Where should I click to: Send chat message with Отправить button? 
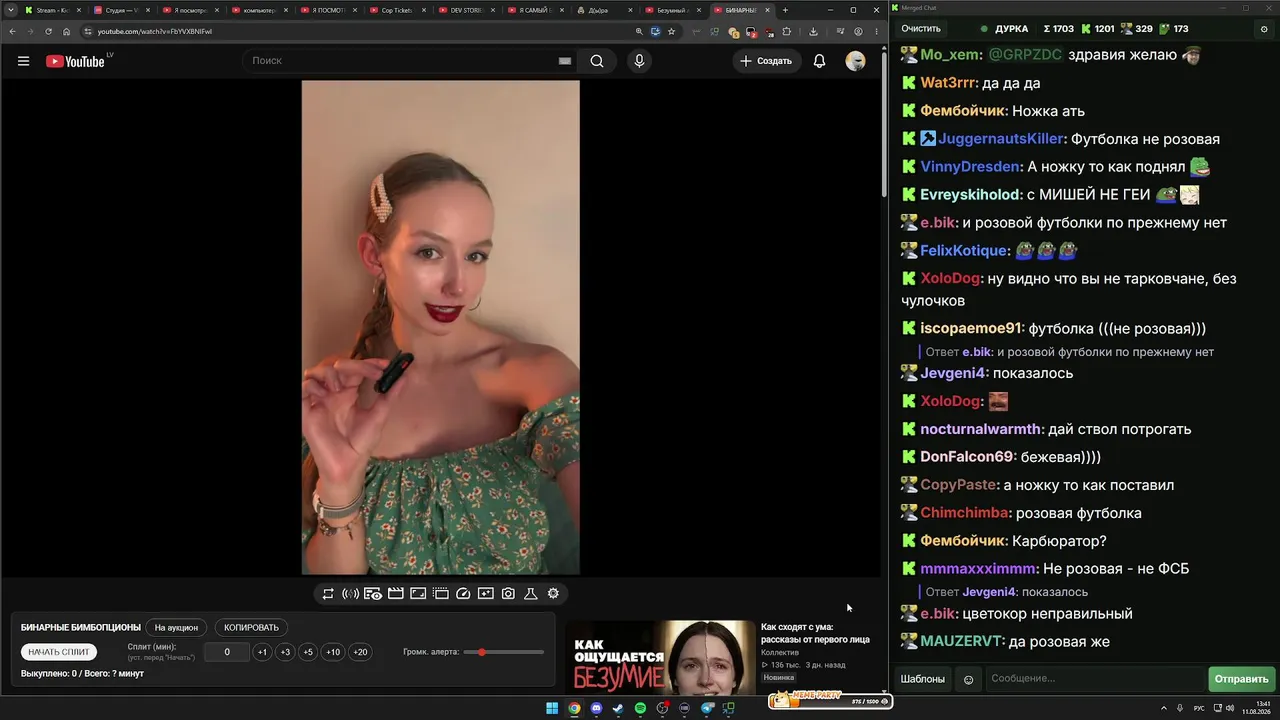(x=1241, y=679)
